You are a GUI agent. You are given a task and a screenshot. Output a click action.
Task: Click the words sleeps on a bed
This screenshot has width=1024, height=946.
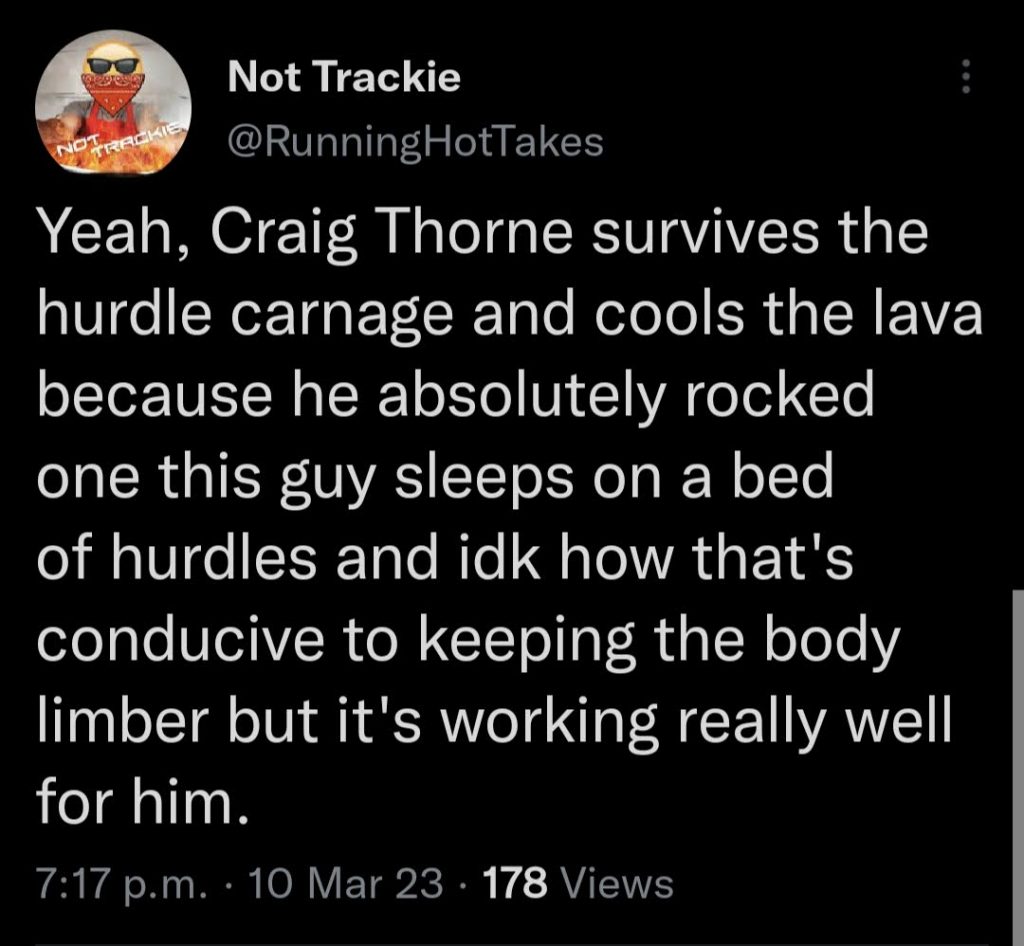pos(613,478)
